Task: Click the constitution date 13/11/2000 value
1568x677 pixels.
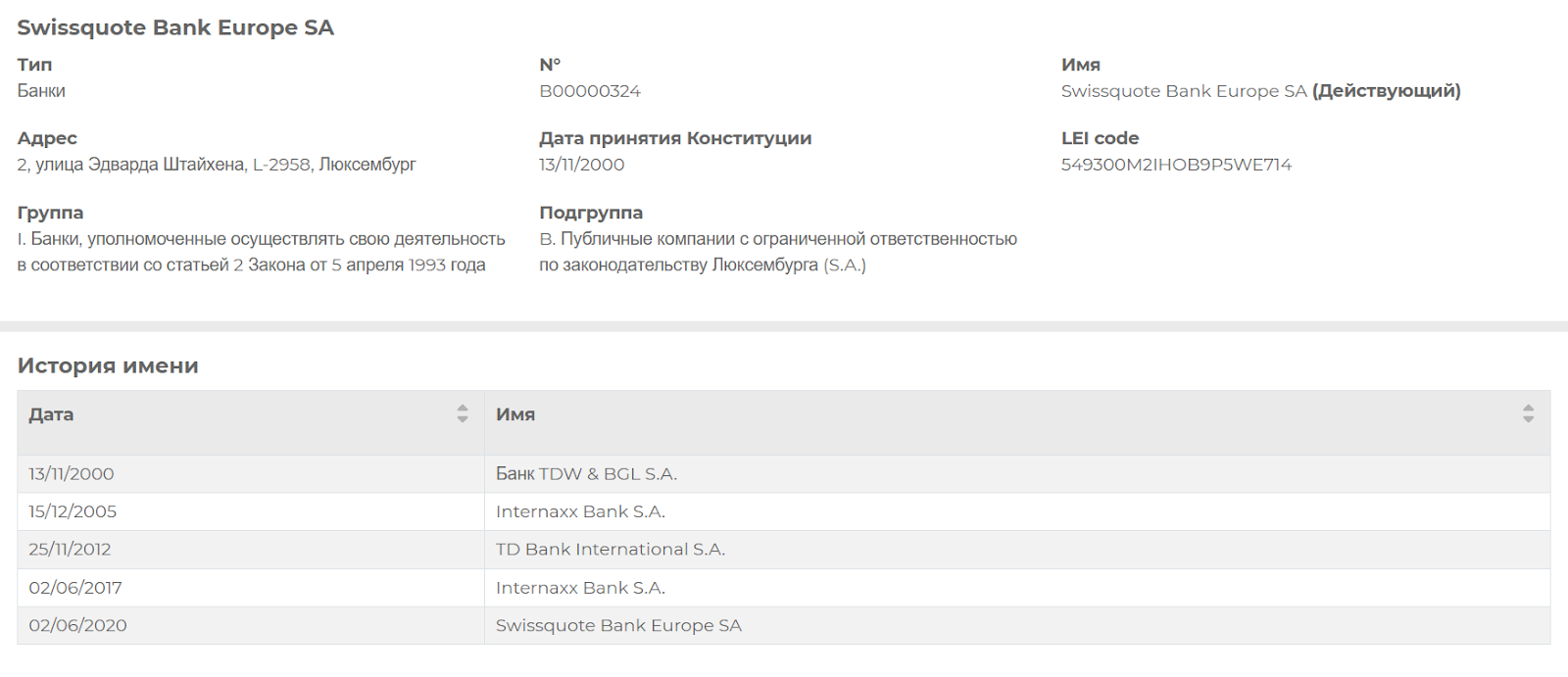Action: tap(582, 165)
